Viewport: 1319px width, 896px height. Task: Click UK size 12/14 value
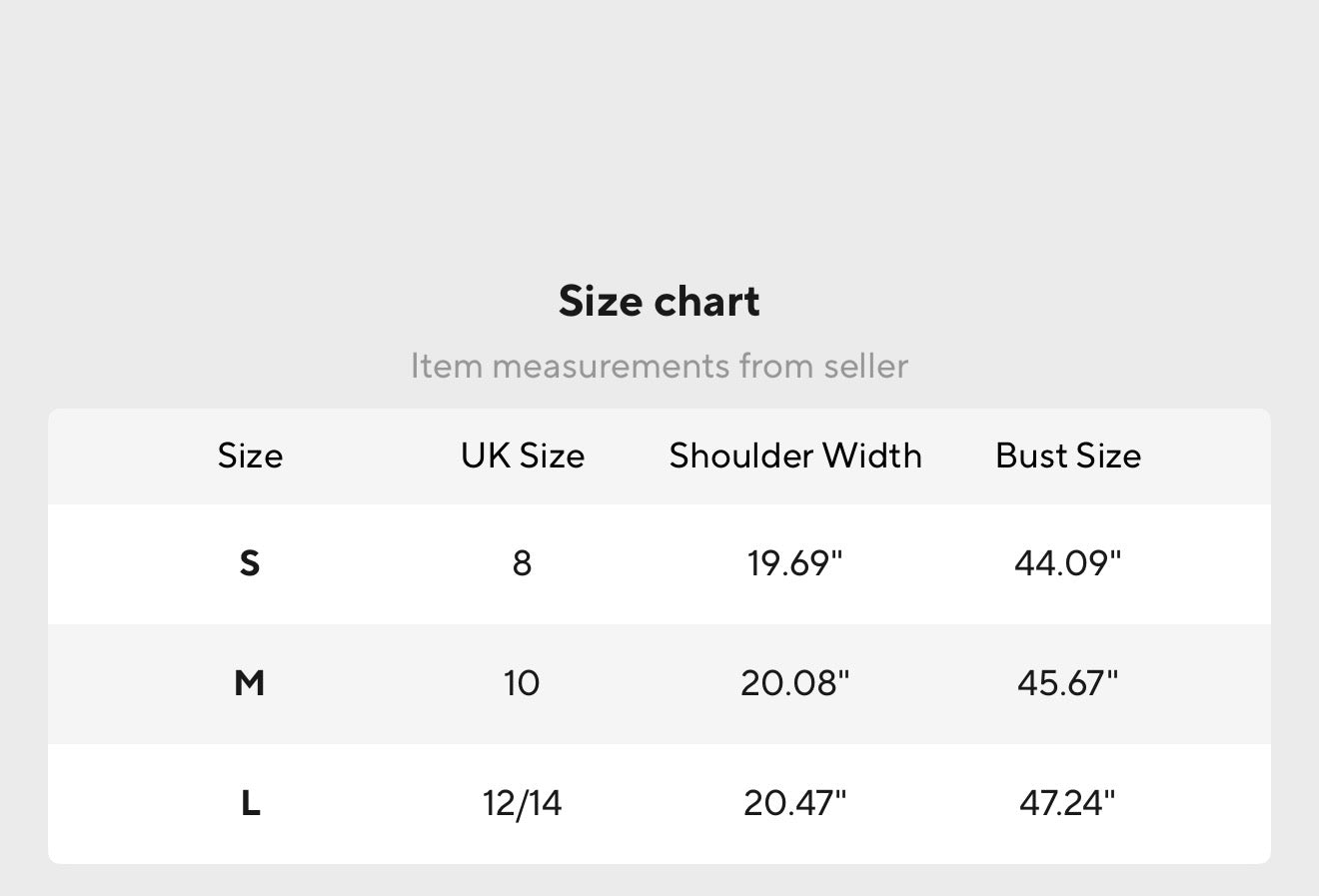coord(522,803)
